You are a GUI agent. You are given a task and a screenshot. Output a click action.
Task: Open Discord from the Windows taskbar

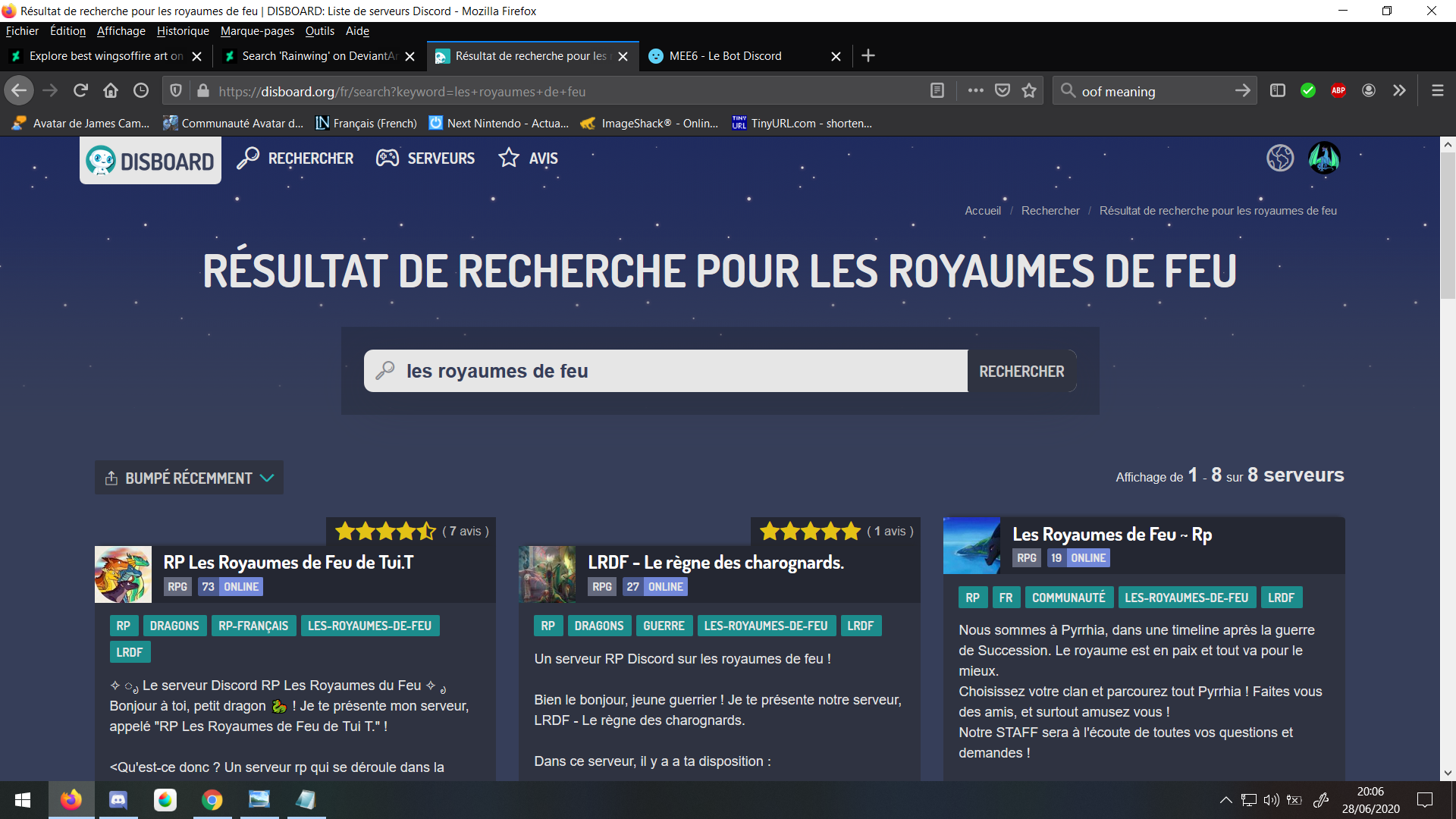[118, 799]
